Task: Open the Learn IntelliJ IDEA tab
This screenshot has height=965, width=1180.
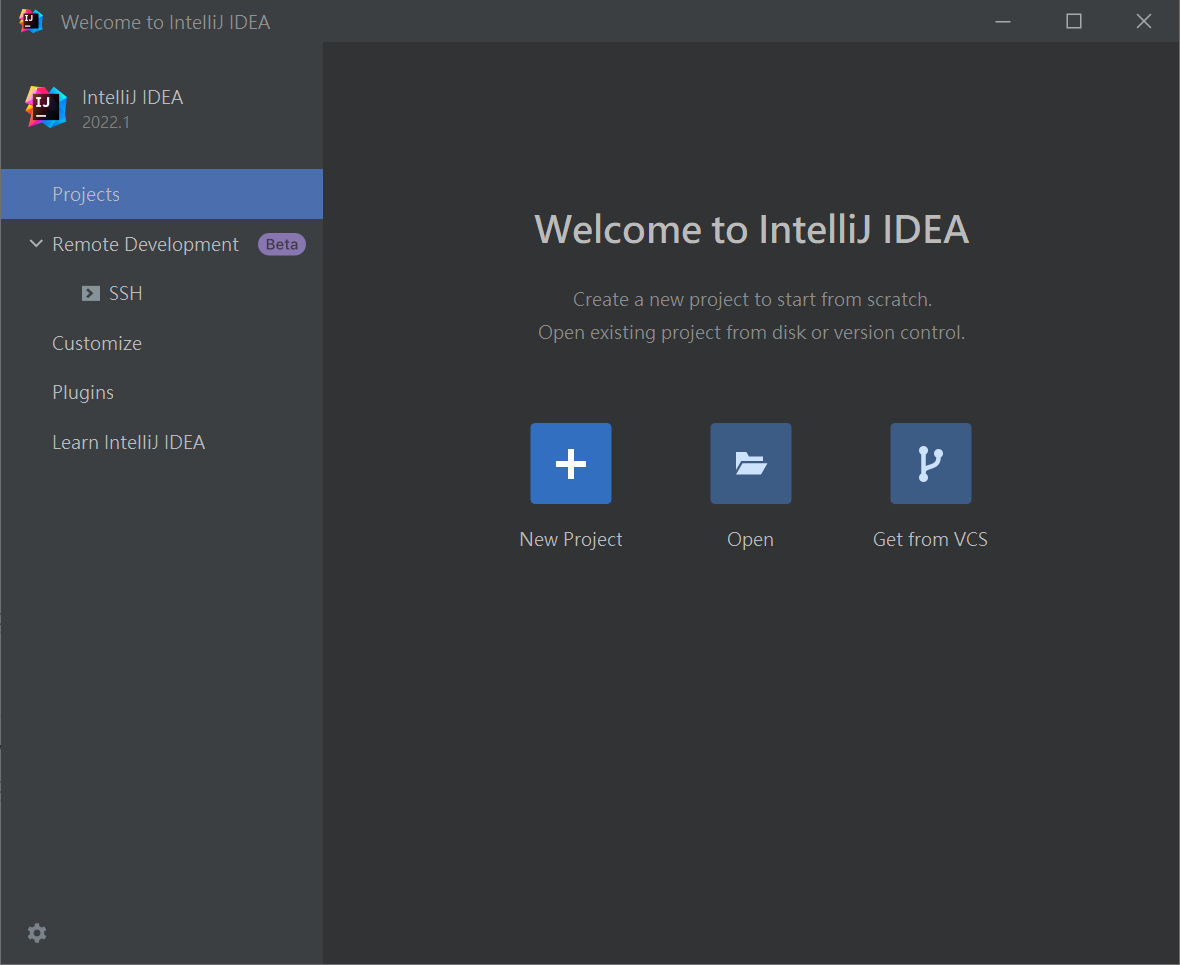Action: (x=128, y=442)
